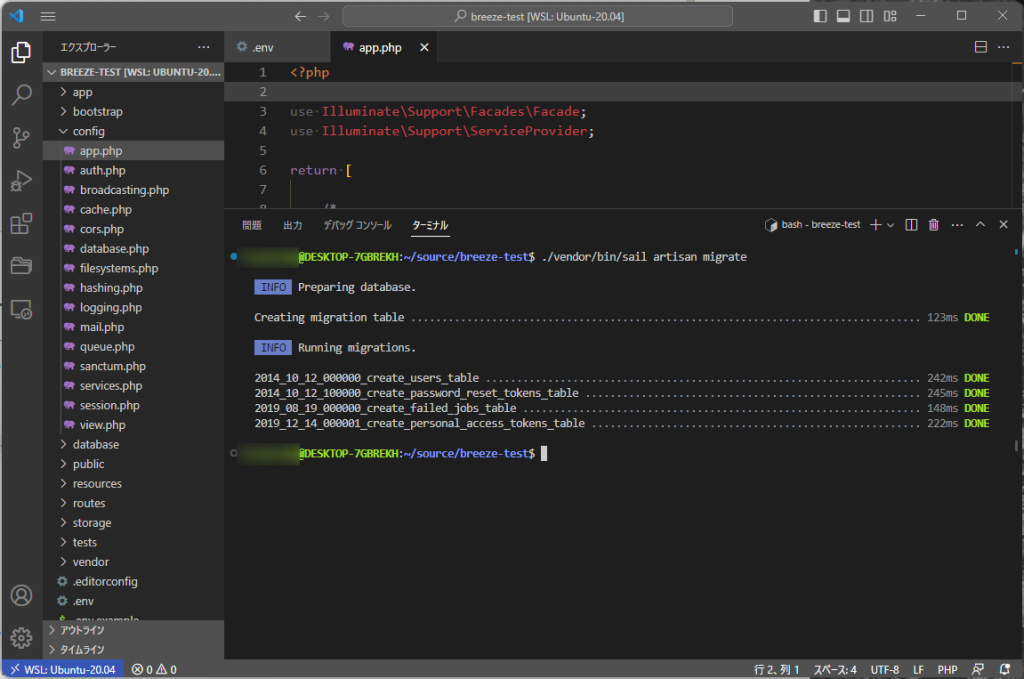Open the terminal profile dropdown arrow
Viewport: 1024px width, 679px height.
[891, 224]
